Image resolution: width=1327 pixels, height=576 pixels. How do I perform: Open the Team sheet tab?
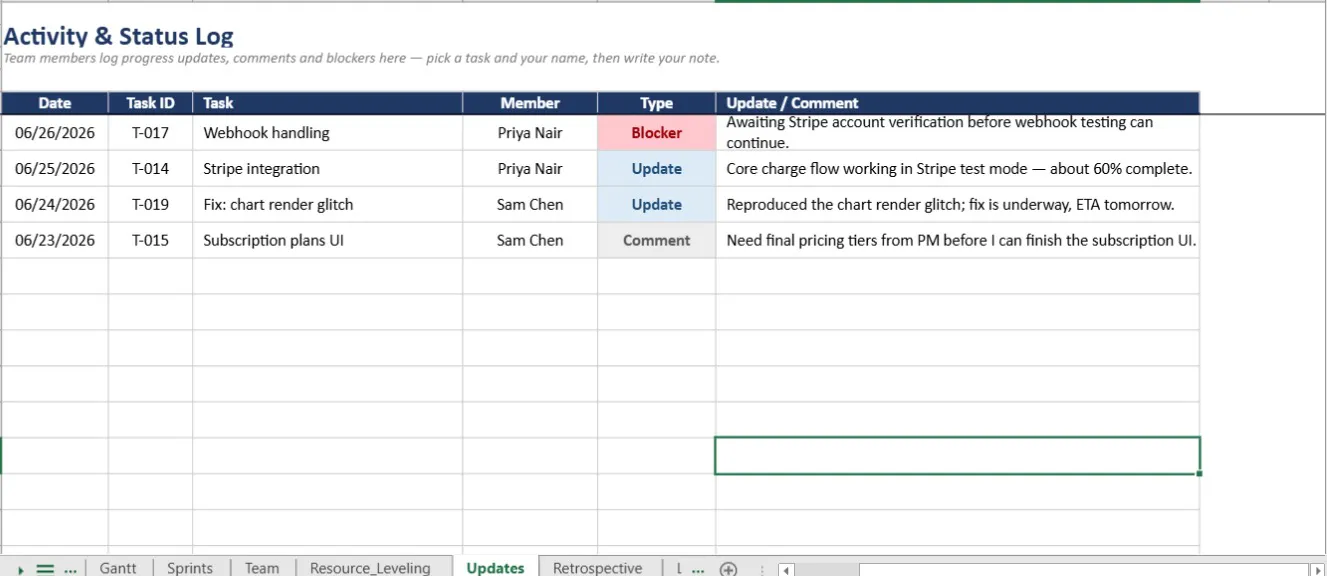click(x=262, y=568)
